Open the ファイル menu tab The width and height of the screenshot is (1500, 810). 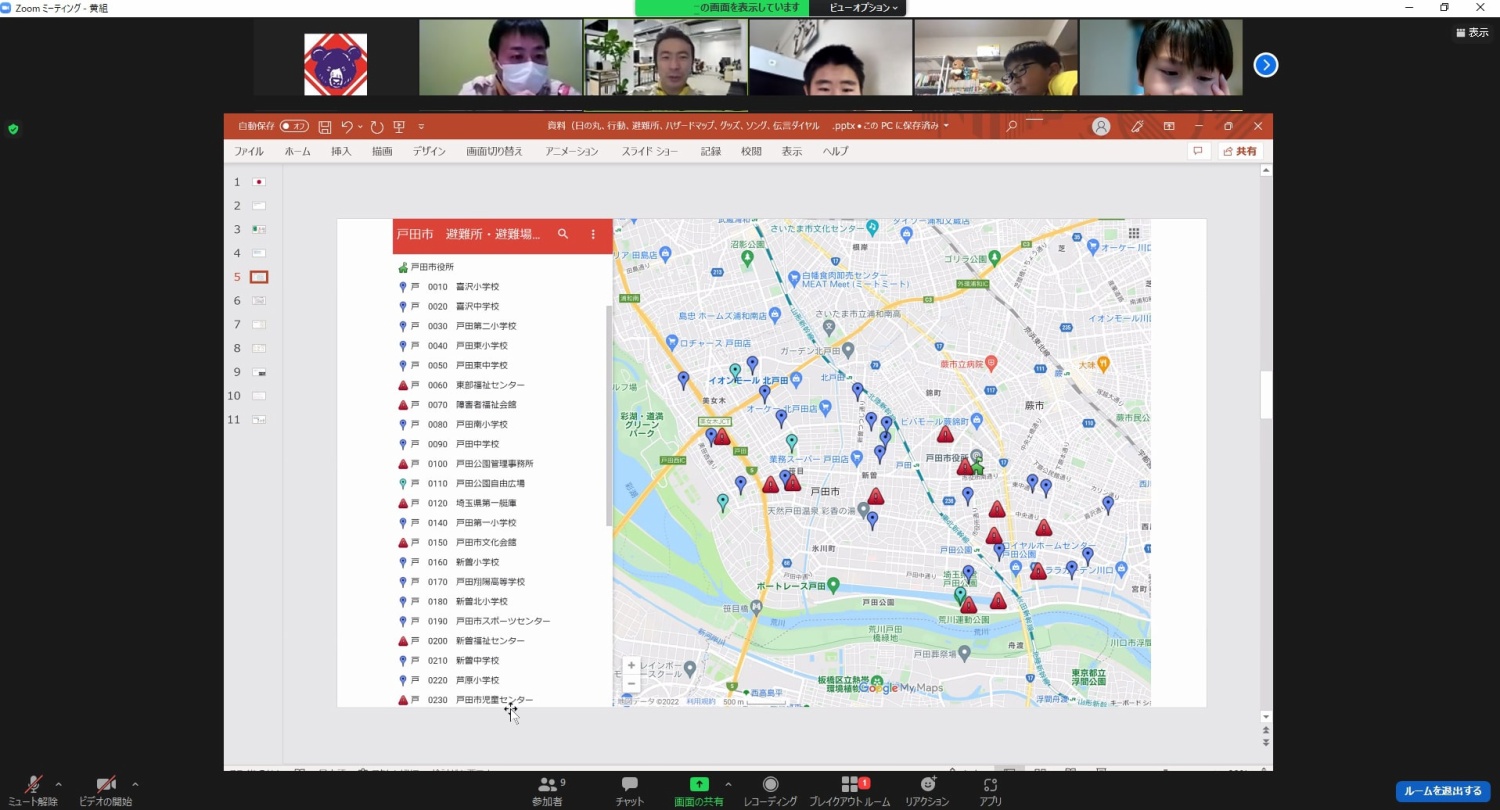tap(249, 152)
